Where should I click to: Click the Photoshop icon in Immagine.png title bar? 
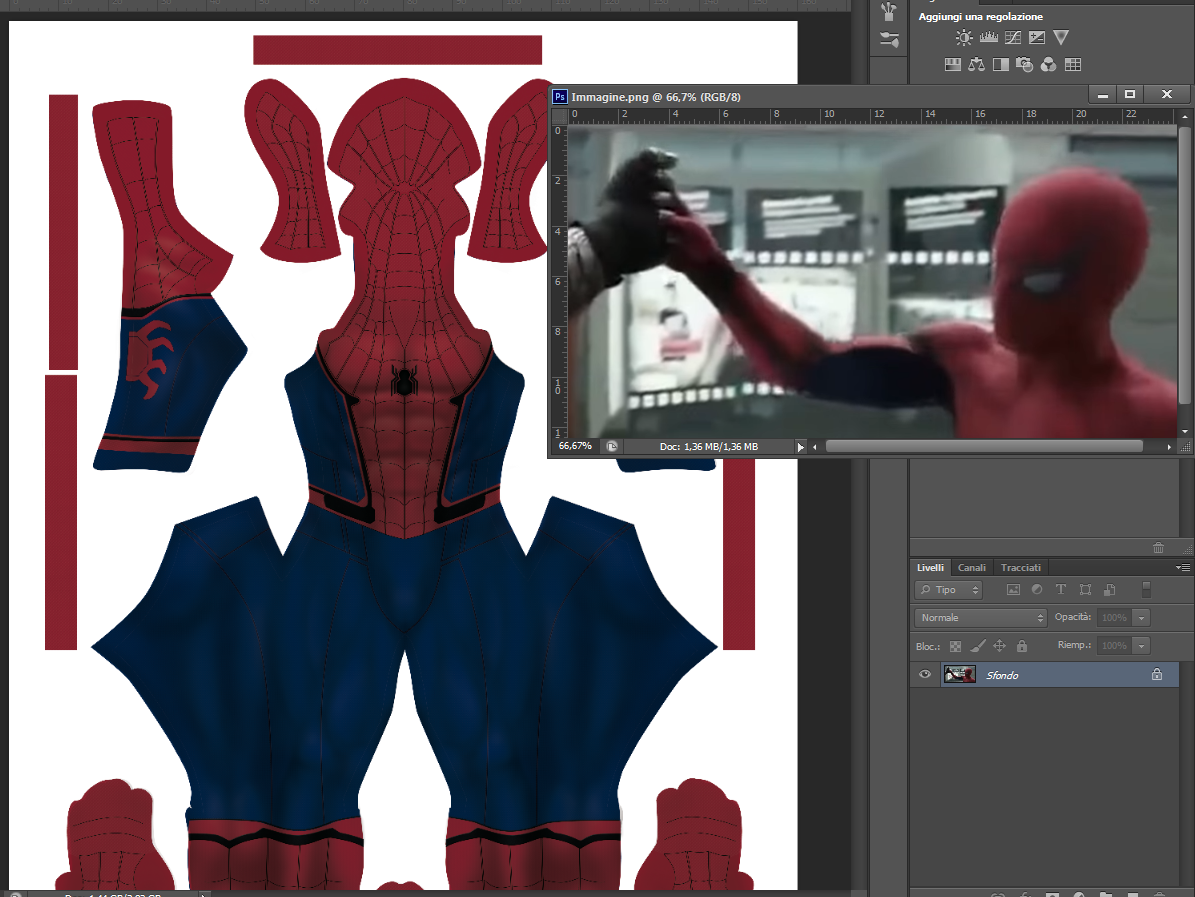pyautogui.click(x=560, y=97)
